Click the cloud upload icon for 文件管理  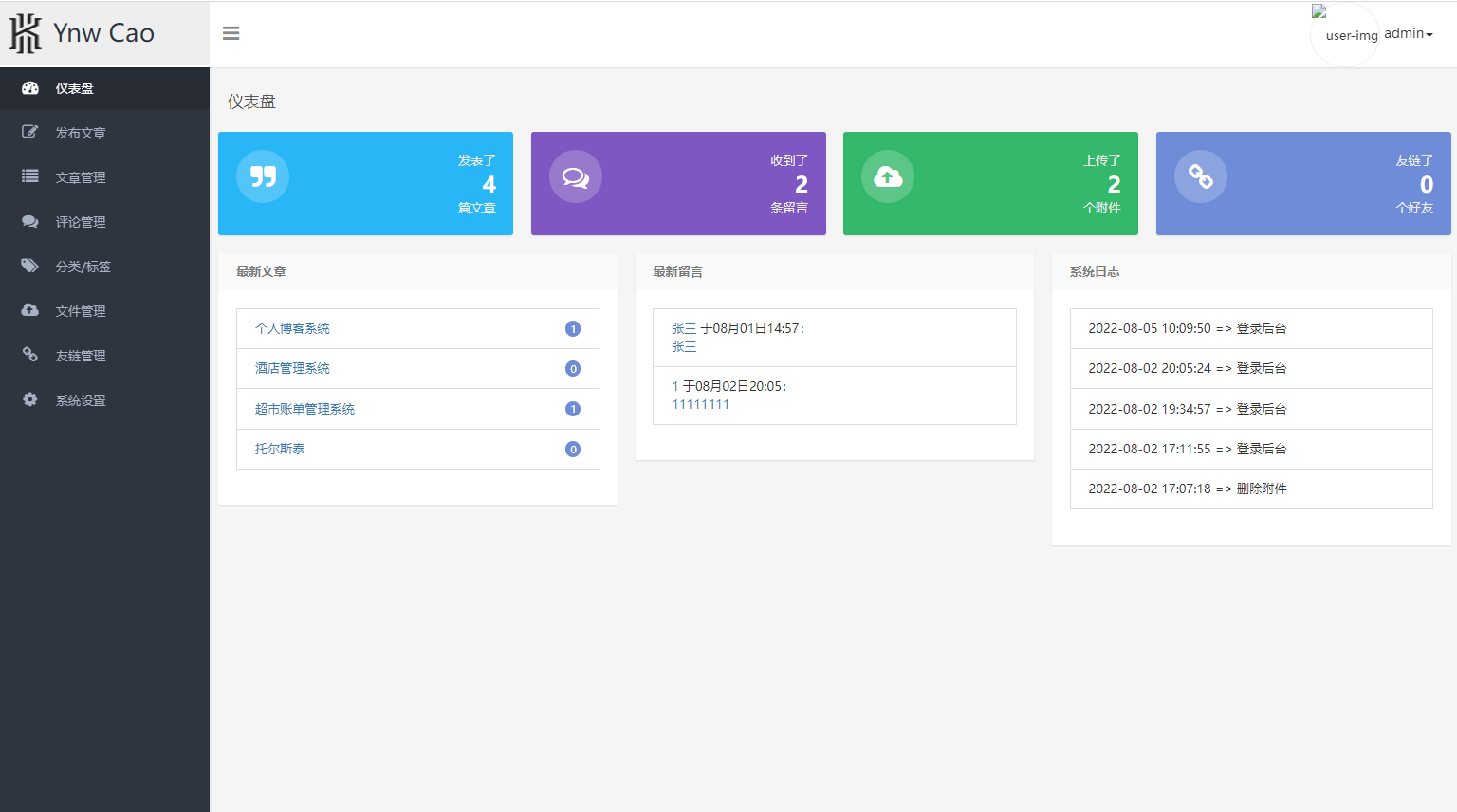[30, 310]
